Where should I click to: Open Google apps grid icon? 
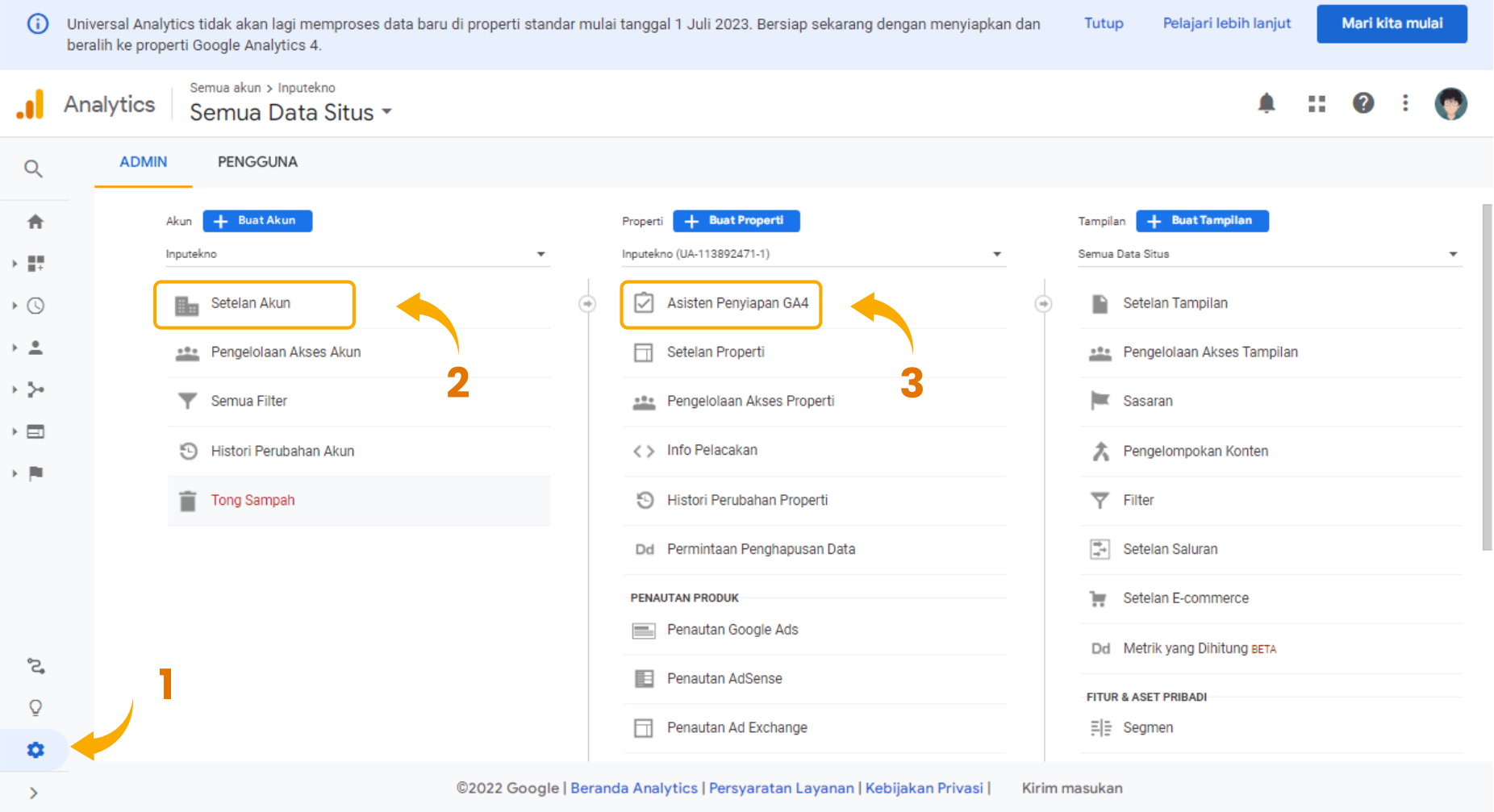(x=1317, y=103)
